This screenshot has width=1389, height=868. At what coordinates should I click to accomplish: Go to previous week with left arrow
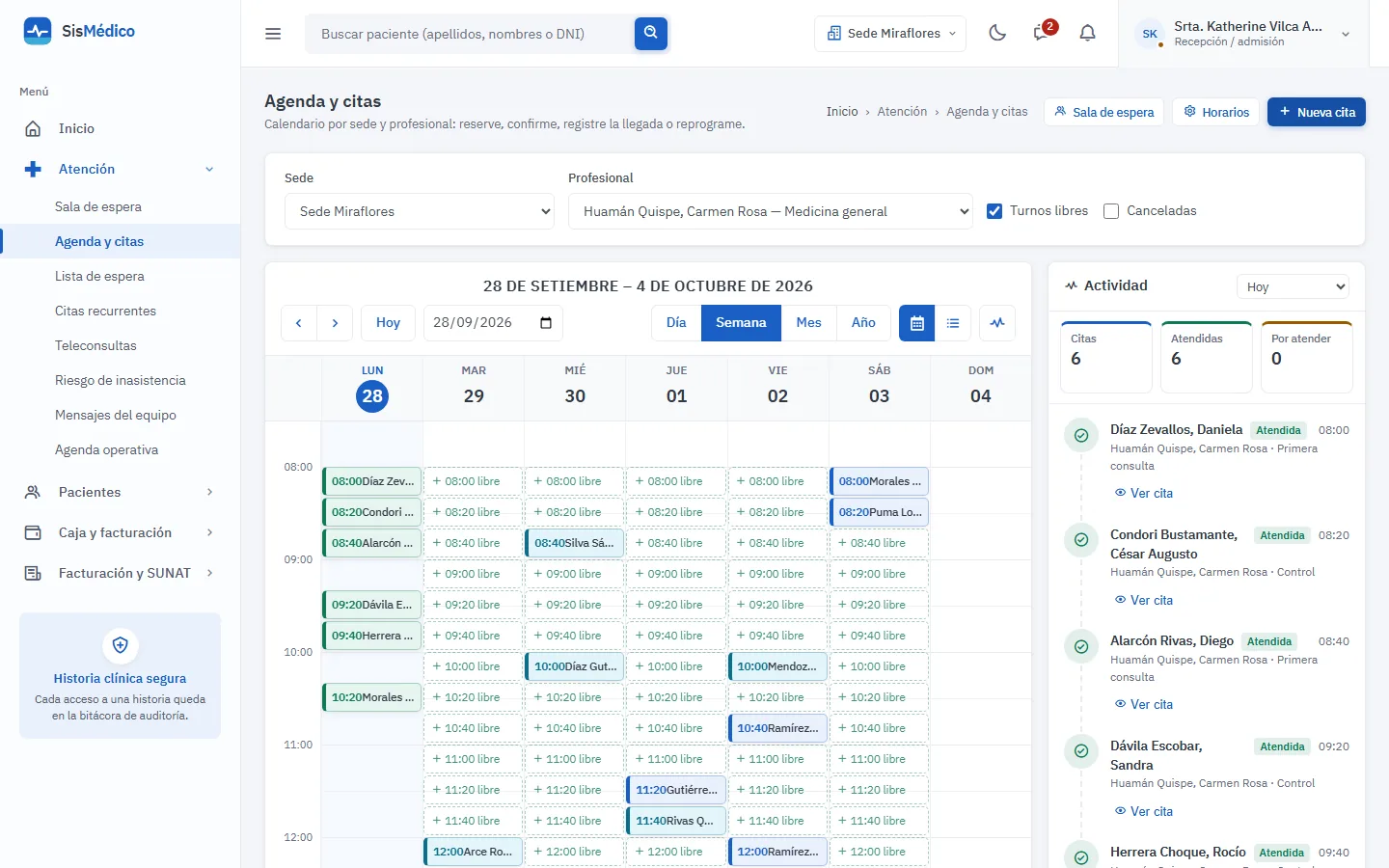[x=299, y=323]
